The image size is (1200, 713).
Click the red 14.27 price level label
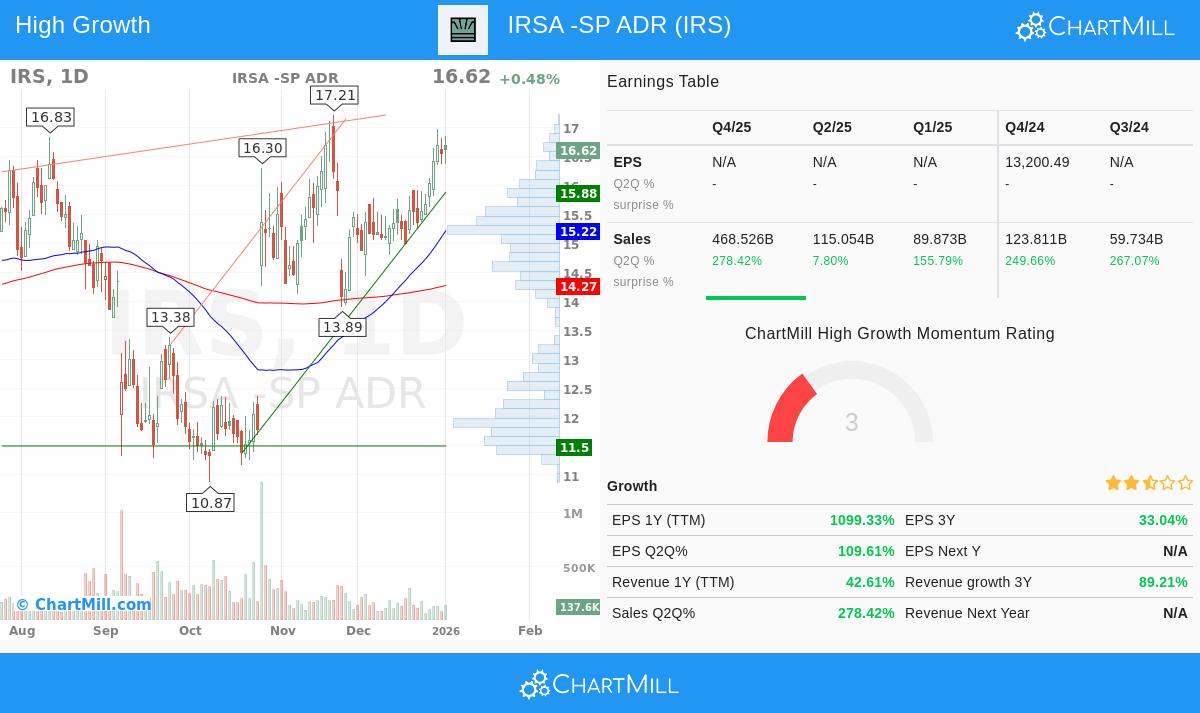578,286
